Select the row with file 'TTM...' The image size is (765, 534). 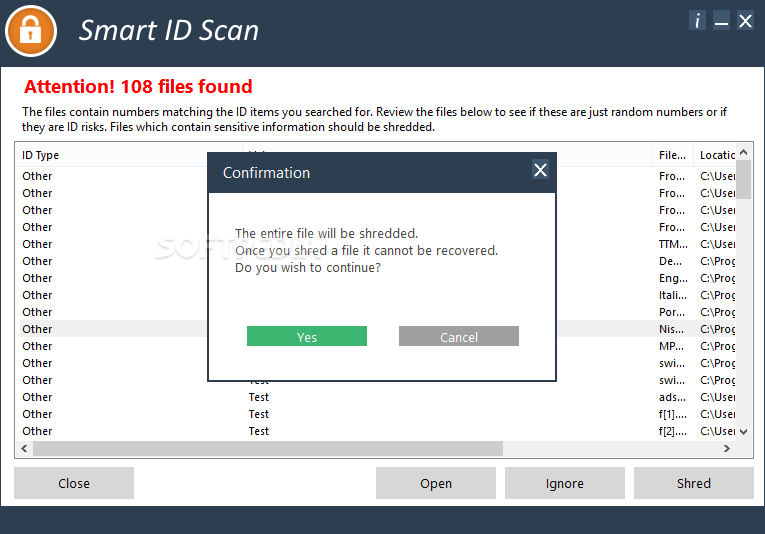click(378, 244)
